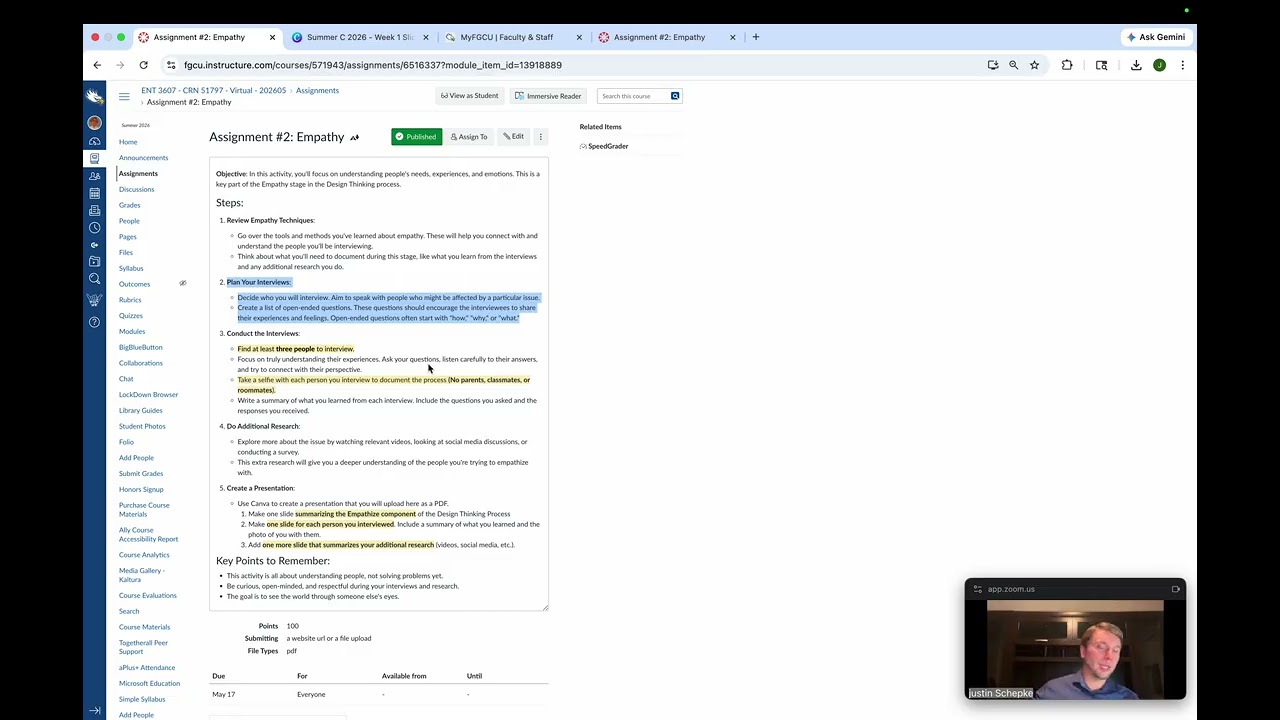Click the mastery paths icon beside assignment title
The width and height of the screenshot is (1280, 720).
pos(354,138)
